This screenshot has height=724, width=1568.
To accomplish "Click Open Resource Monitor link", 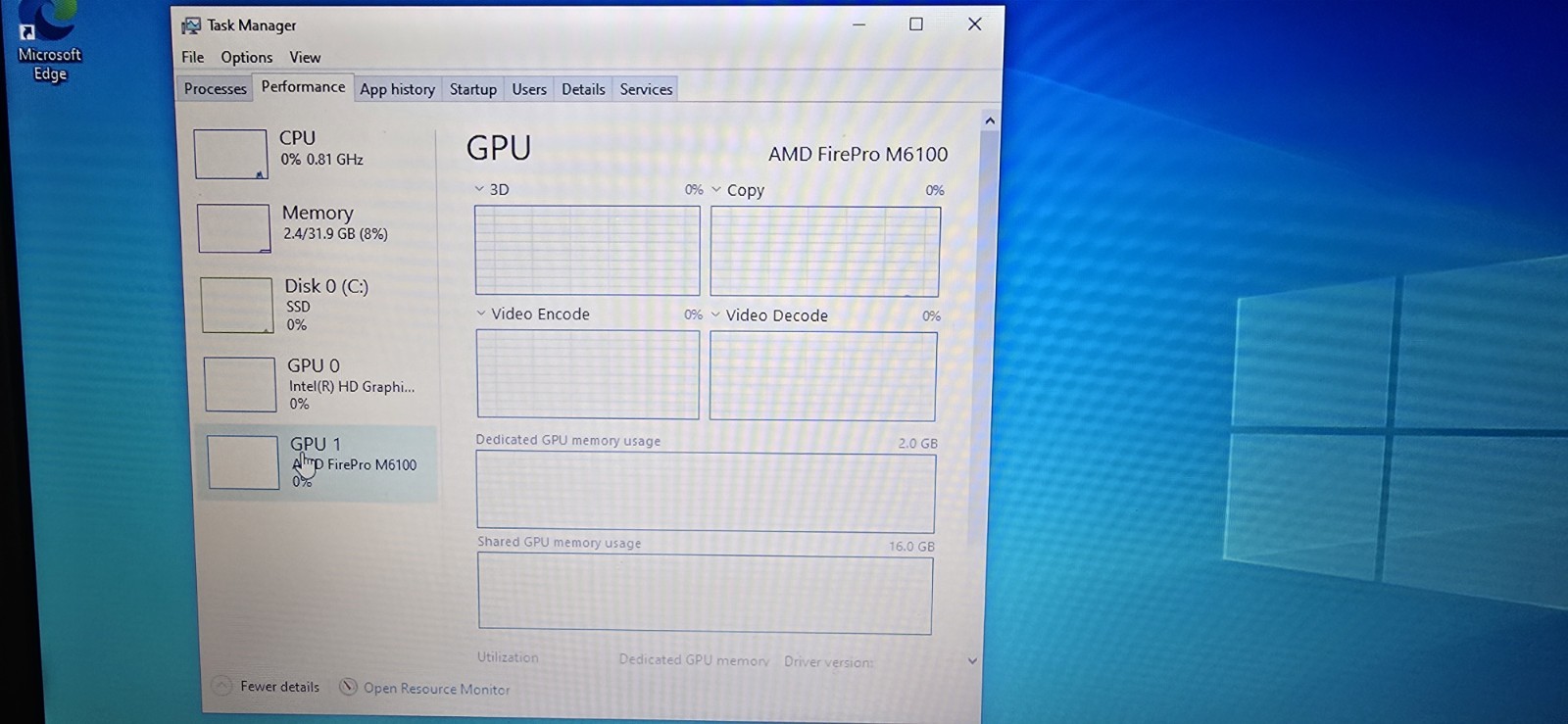I will pos(436,689).
